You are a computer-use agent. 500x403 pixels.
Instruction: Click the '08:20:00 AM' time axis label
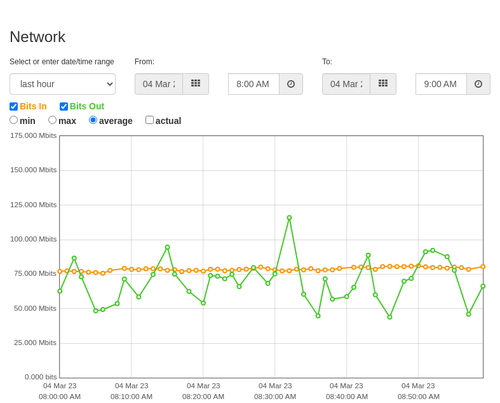tap(203, 397)
